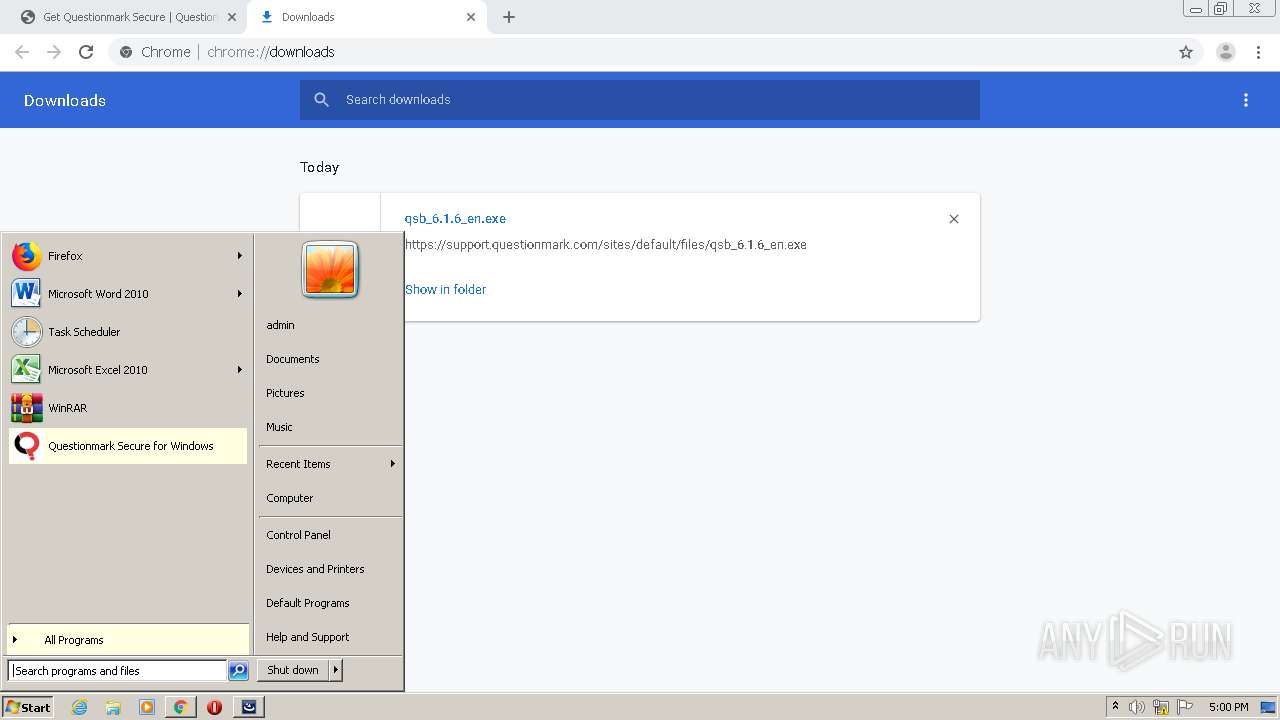The width and height of the screenshot is (1280, 720).
Task: Switch to the Get Questionmark Secure tab
Action: pyautogui.click(x=130, y=17)
